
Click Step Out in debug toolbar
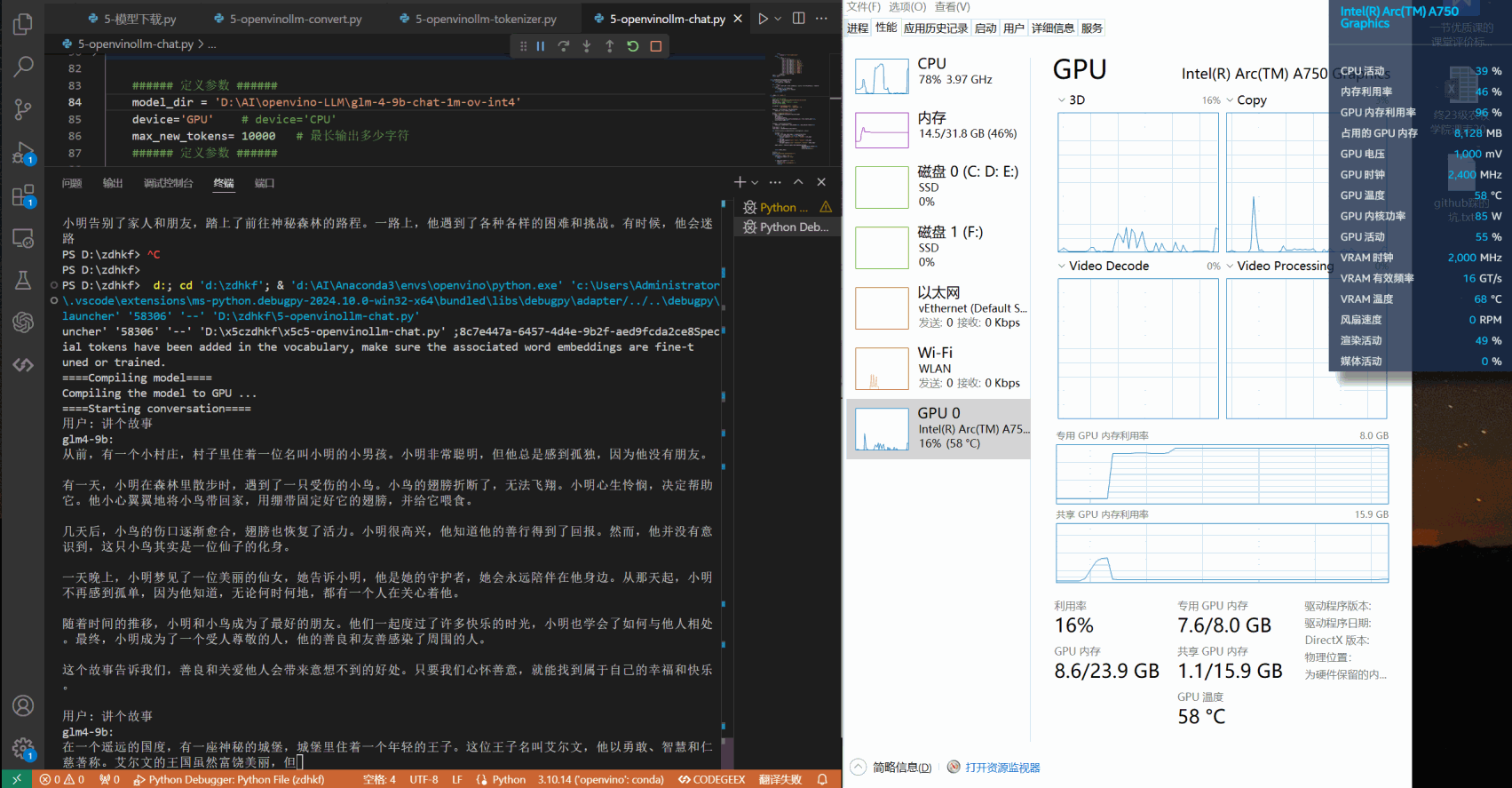click(x=610, y=46)
